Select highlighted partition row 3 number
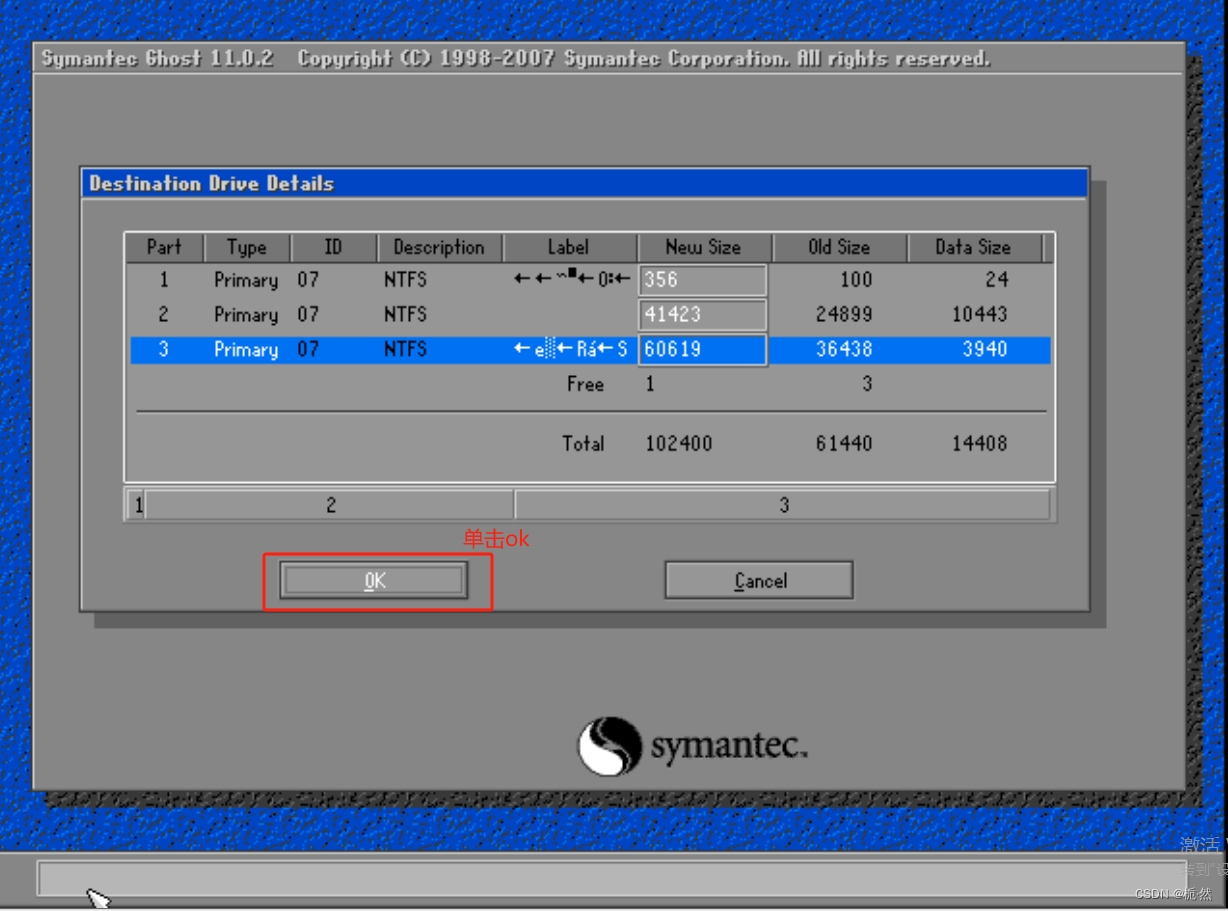Image resolution: width=1228 pixels, height=911 pixels. pos(164,349)
